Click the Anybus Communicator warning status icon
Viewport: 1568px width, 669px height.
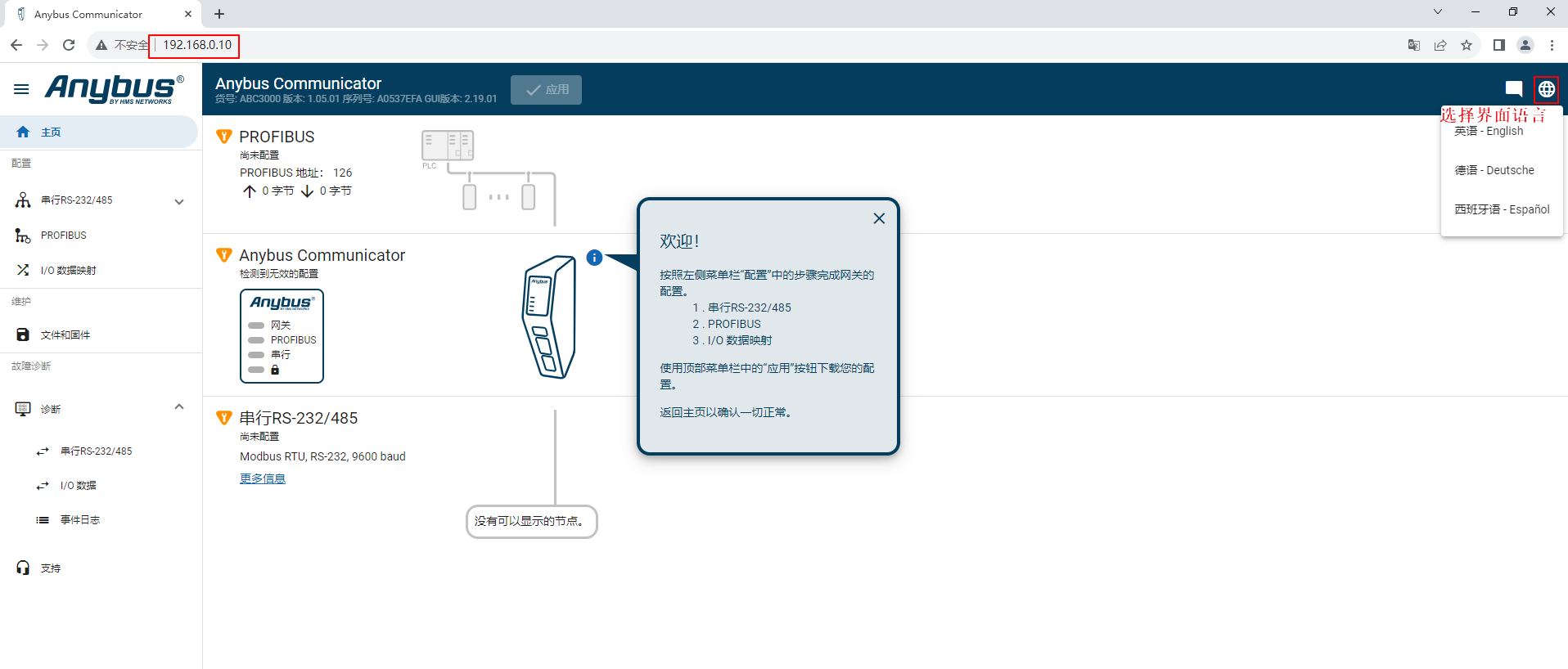coord(223,255)
